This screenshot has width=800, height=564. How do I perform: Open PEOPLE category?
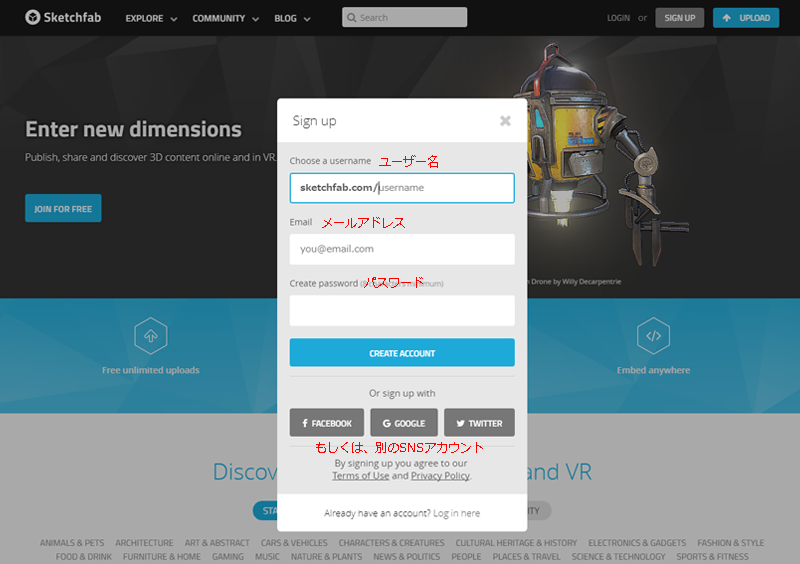pos(466,556)
